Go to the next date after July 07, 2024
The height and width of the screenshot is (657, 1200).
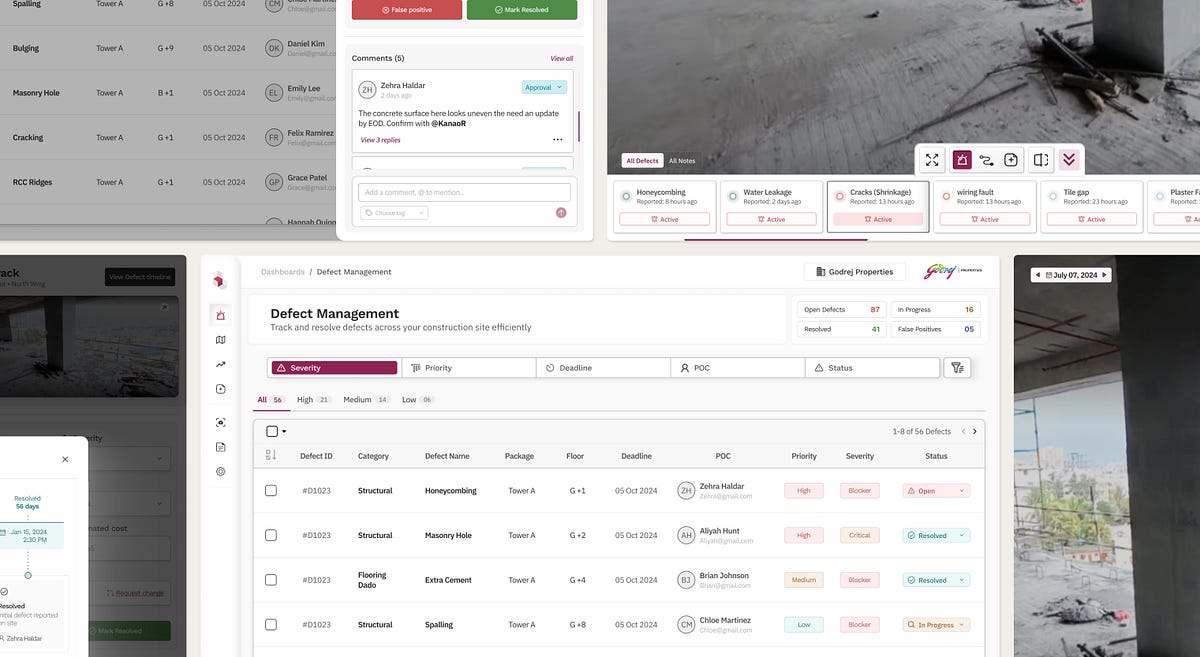1104,275
